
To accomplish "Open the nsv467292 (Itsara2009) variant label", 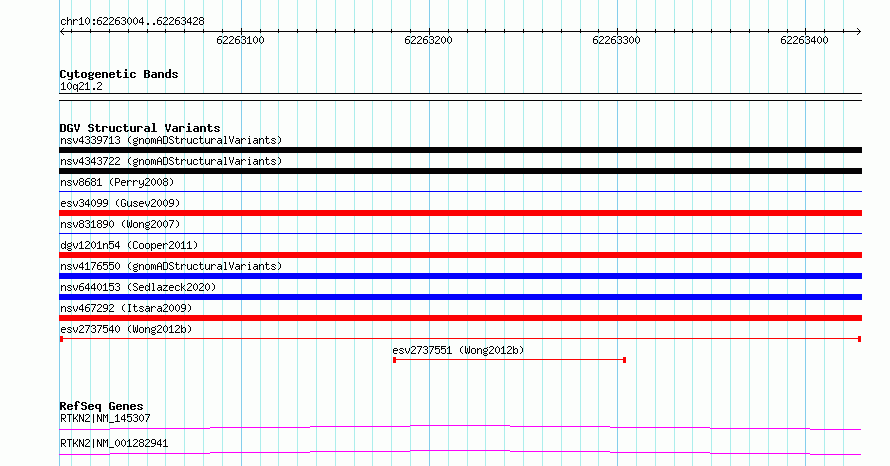I will click(126, 308).
